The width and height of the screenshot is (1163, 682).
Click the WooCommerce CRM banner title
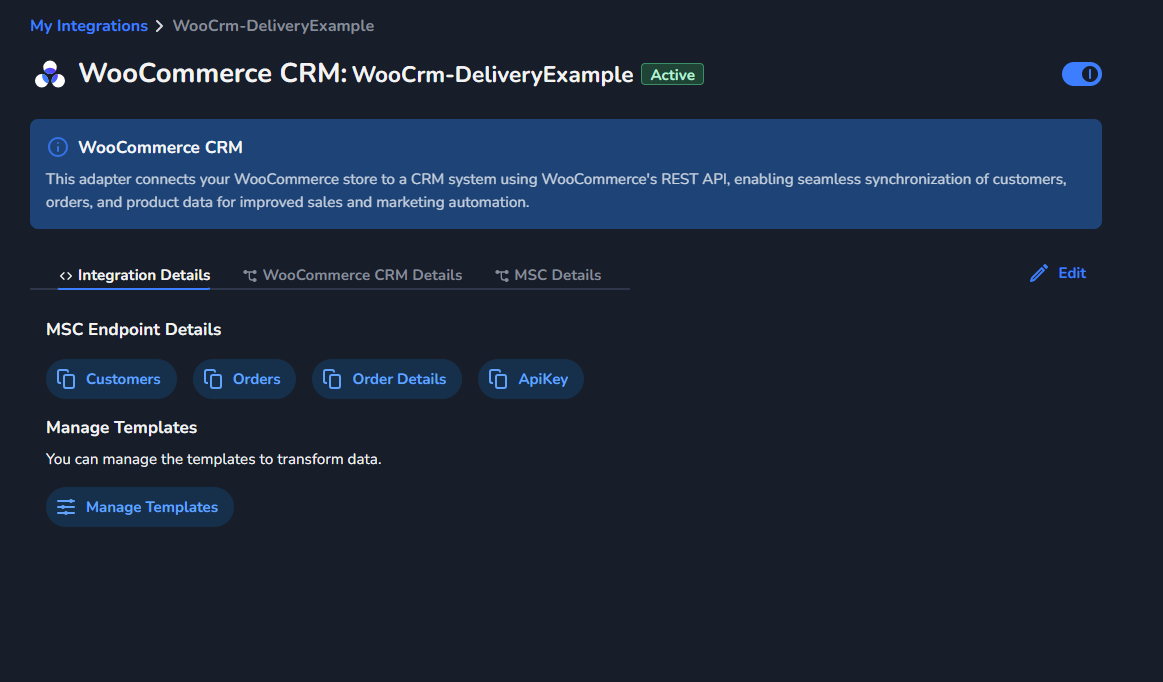[x=160, y=148]
